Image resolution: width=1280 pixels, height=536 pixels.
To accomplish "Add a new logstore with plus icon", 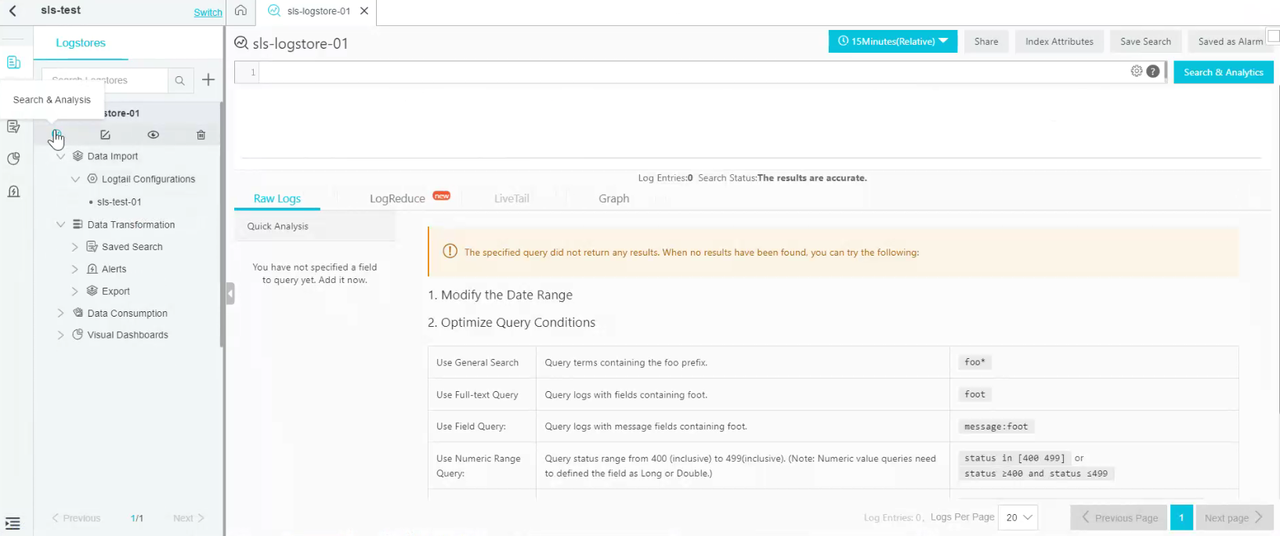I will pyautogui.click(x=208, y=80).
